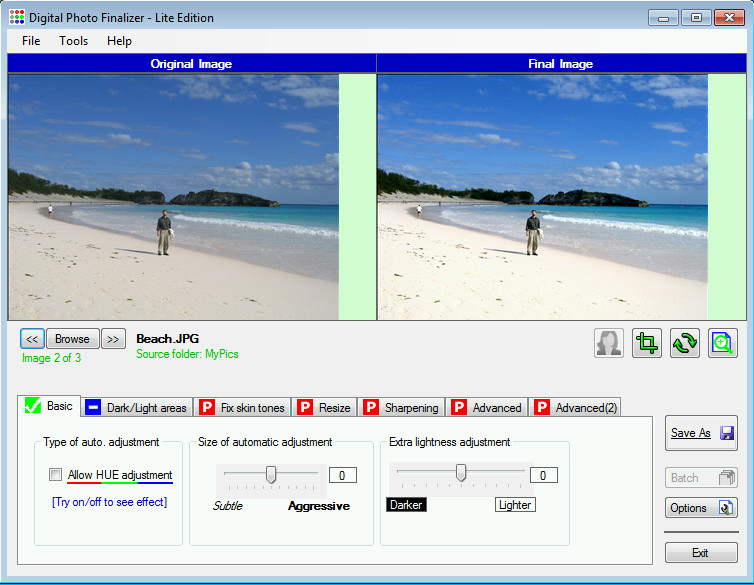Switch to the Dark/Light areas tab
The image size is (754, 585).
coord(137,408)
